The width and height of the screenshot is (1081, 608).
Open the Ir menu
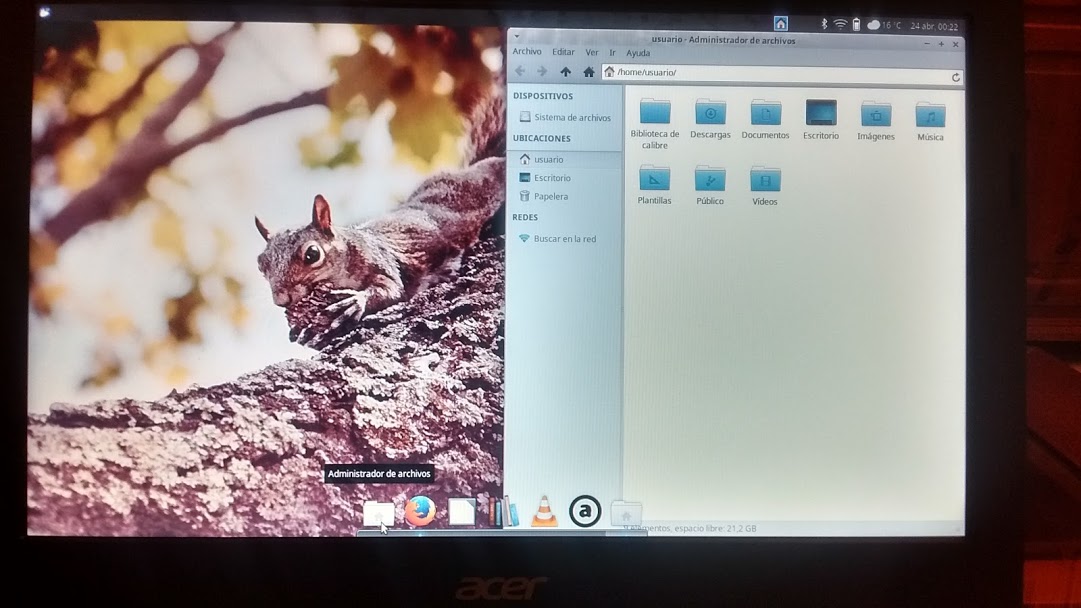pyautogui.click(x=612, y=52)
